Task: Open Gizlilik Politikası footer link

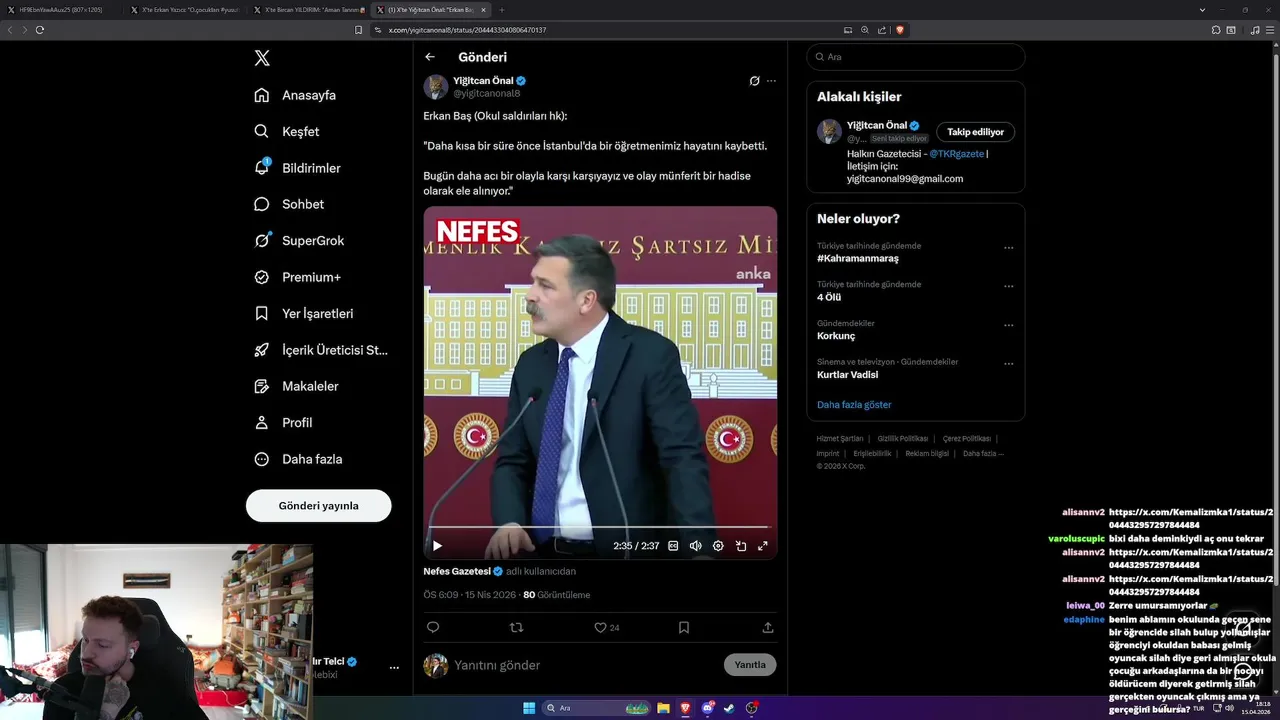Action: (x=903, y=439)
